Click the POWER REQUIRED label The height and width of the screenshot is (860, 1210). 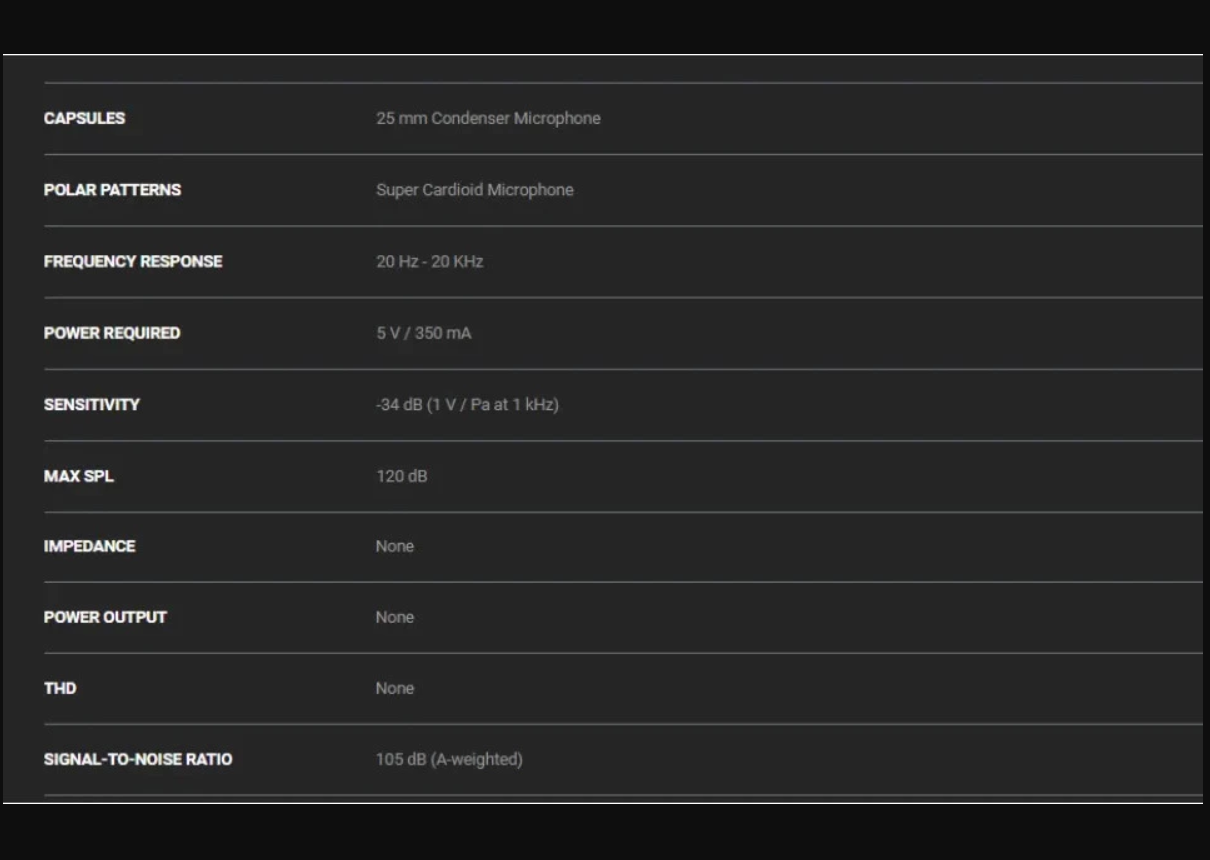112,333
